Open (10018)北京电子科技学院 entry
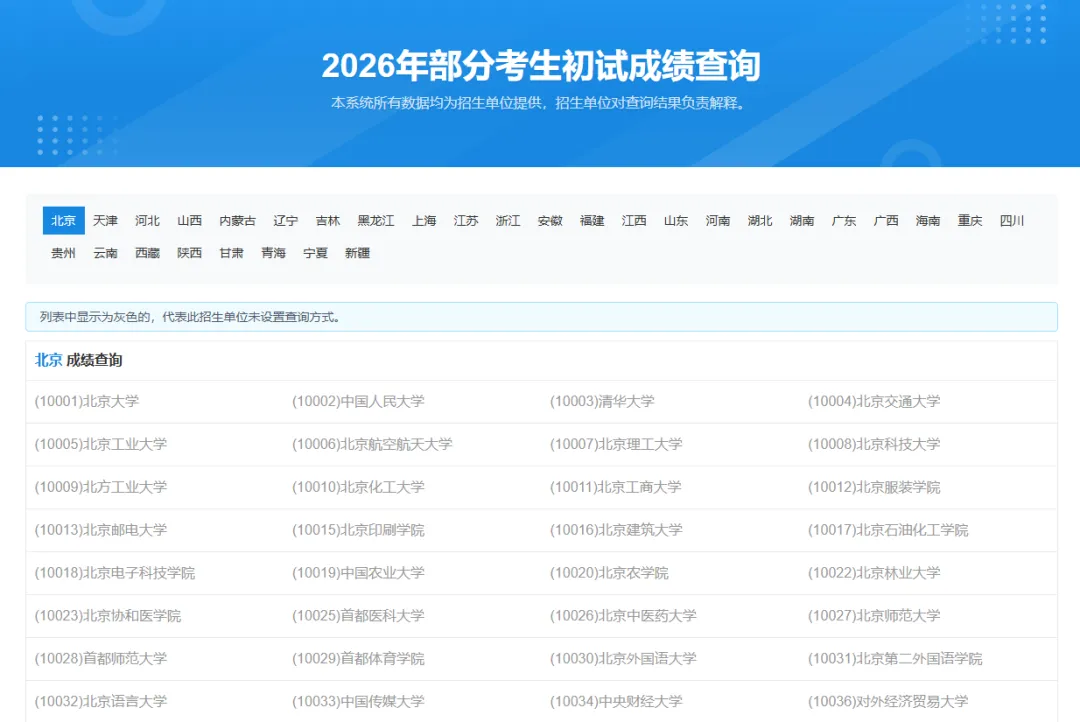 [x=114, y=573]
